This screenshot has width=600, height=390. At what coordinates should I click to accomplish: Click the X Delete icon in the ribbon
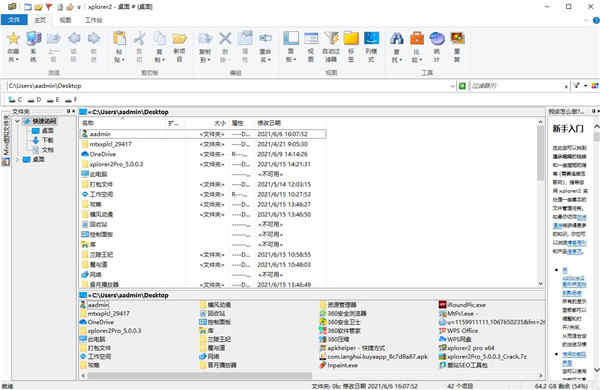tap(225, 38)
